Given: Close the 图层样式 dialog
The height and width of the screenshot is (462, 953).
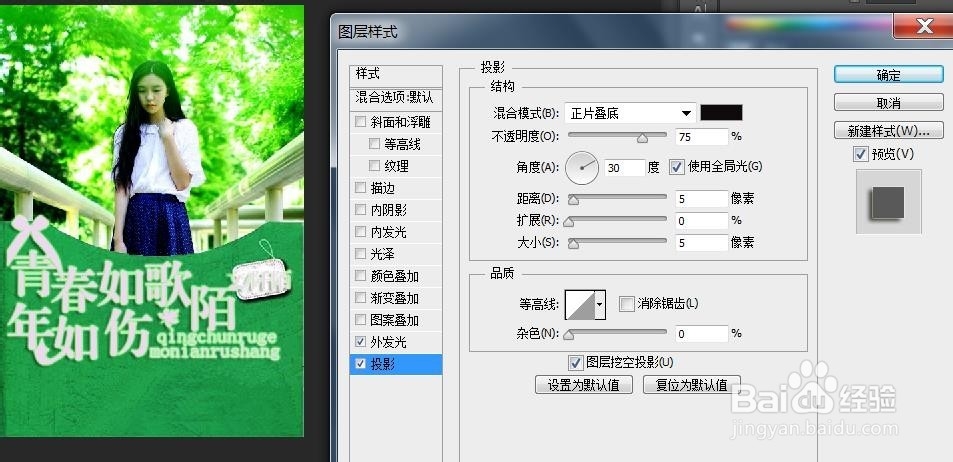Looking at the screenshot, I should [923, 26].
